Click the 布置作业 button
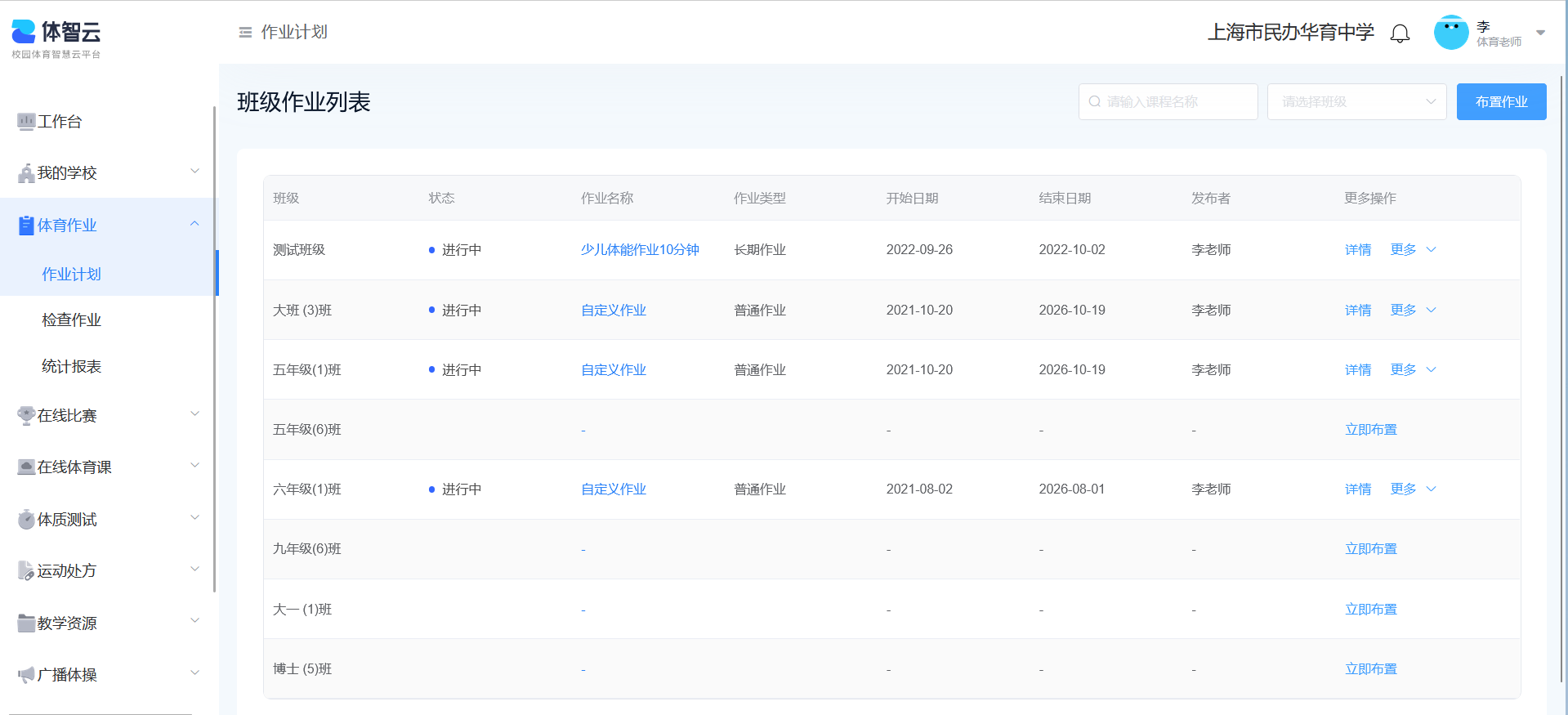Image resolution: width=1568 pixels, height=715 pixels. (1501, 102)
